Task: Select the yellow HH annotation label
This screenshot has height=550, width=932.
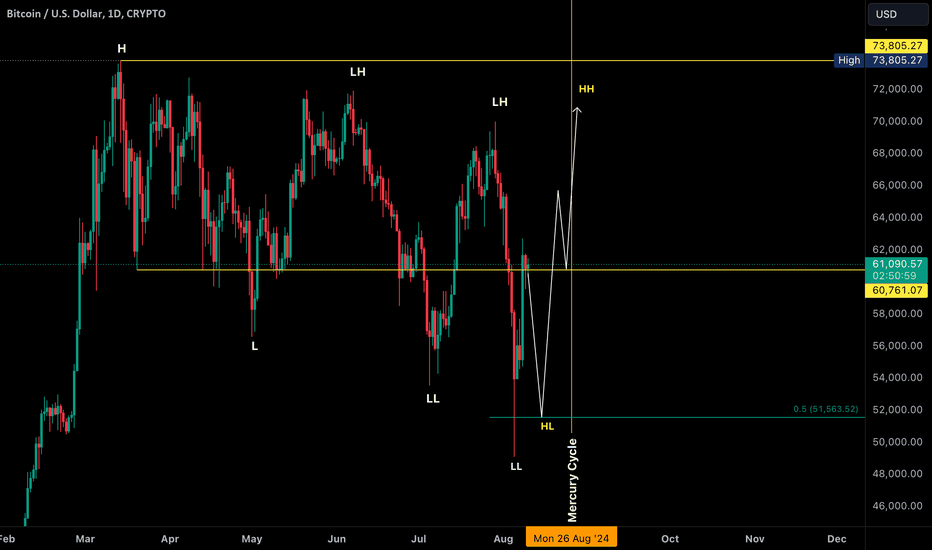Action: [587, 89]
